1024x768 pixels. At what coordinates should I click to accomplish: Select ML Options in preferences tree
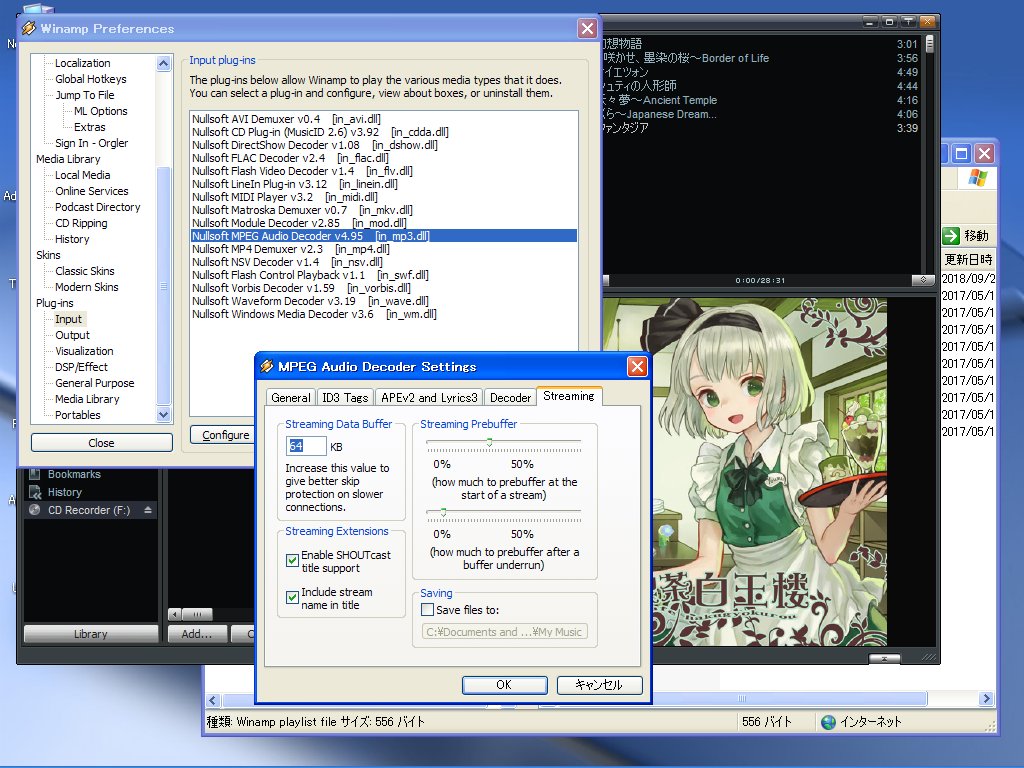click(x=101, y=111)
